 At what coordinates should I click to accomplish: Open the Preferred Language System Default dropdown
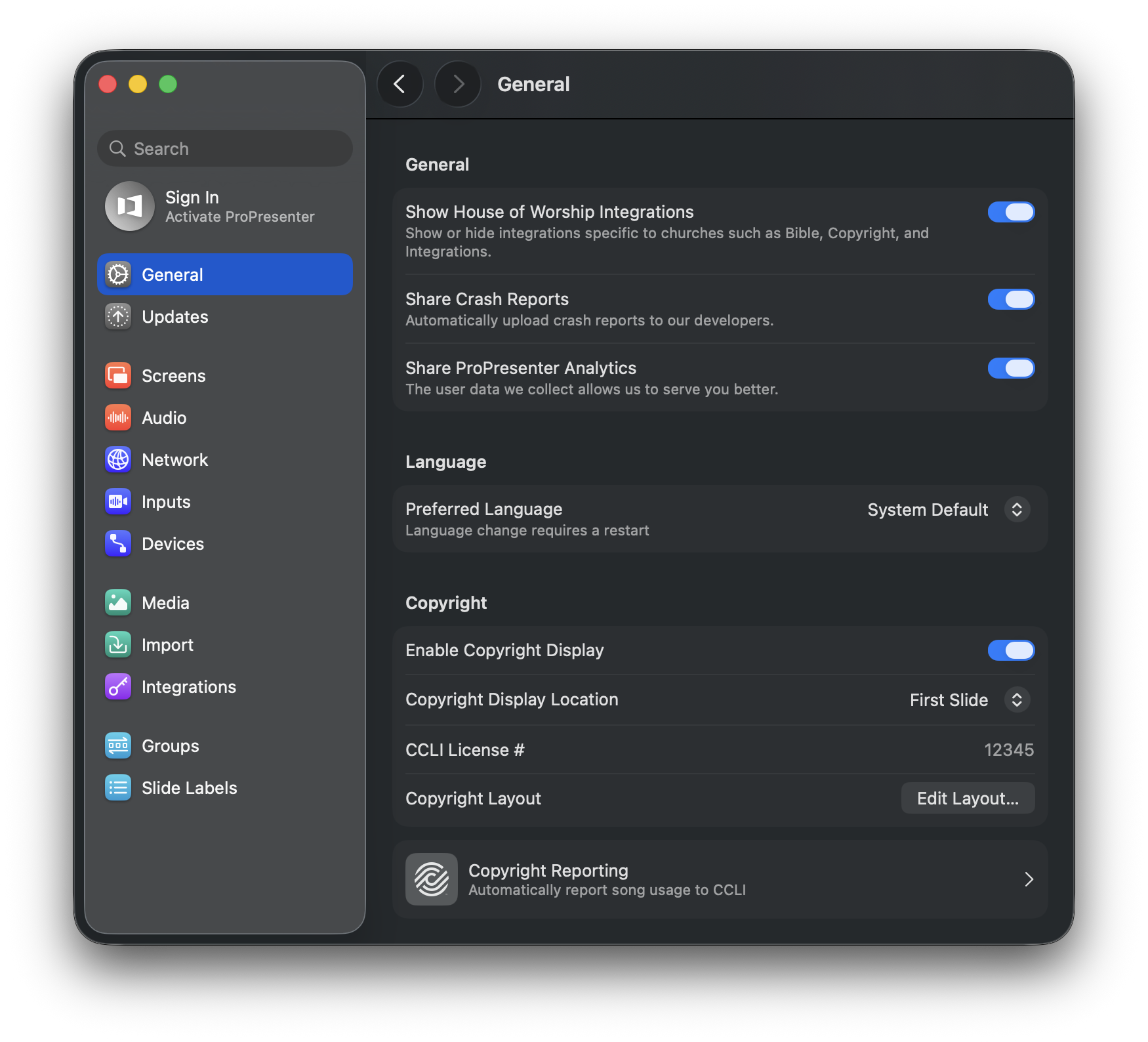pos(949,510)
